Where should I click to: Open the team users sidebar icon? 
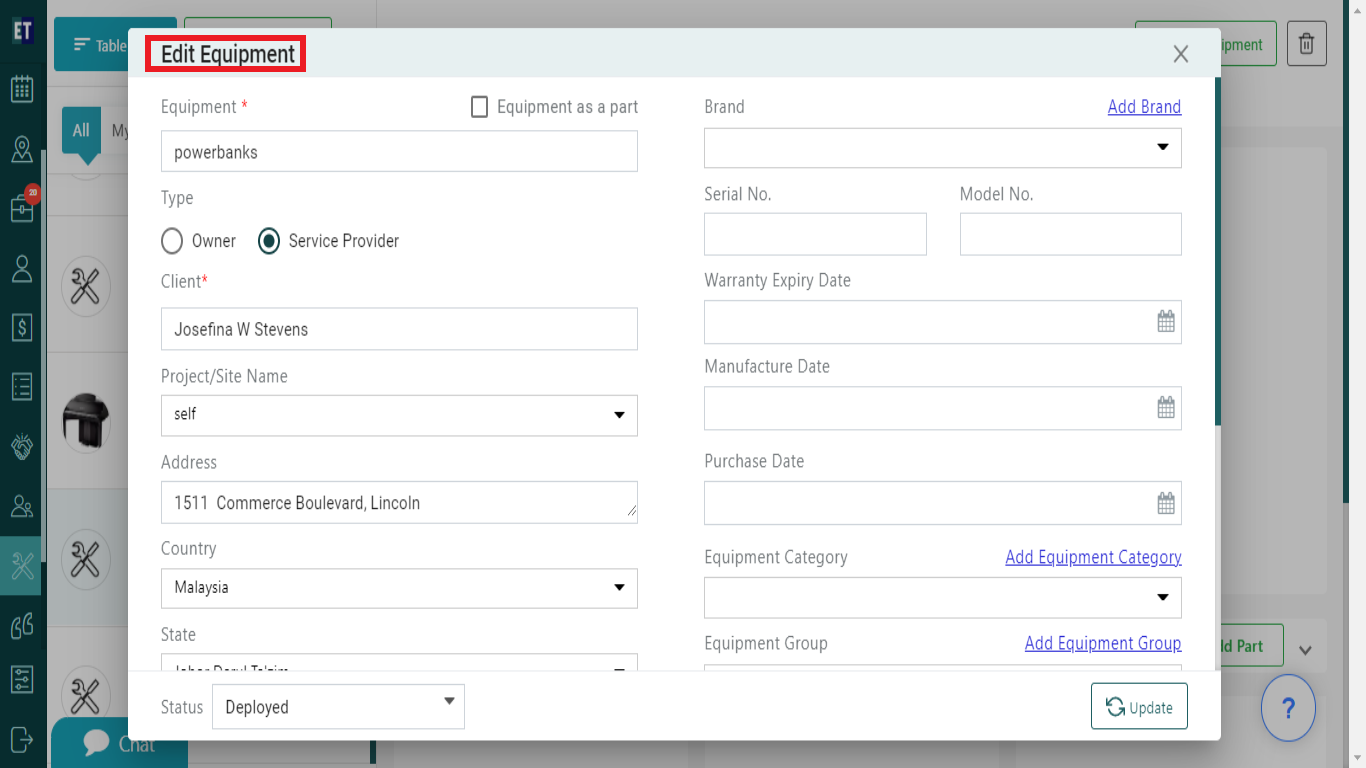22,506
